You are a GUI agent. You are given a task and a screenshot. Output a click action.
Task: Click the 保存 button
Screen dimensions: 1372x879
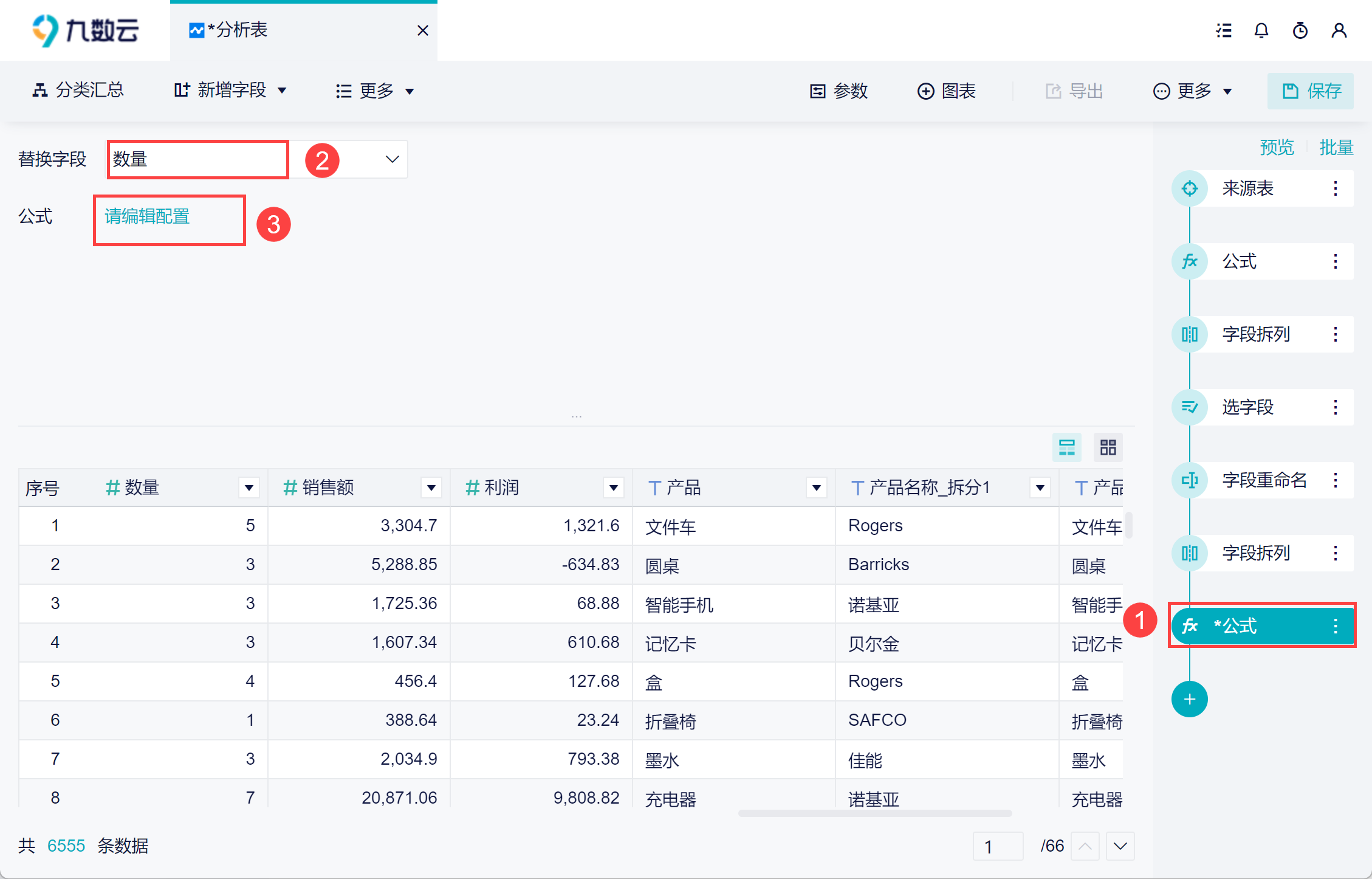click(1311, 91)
